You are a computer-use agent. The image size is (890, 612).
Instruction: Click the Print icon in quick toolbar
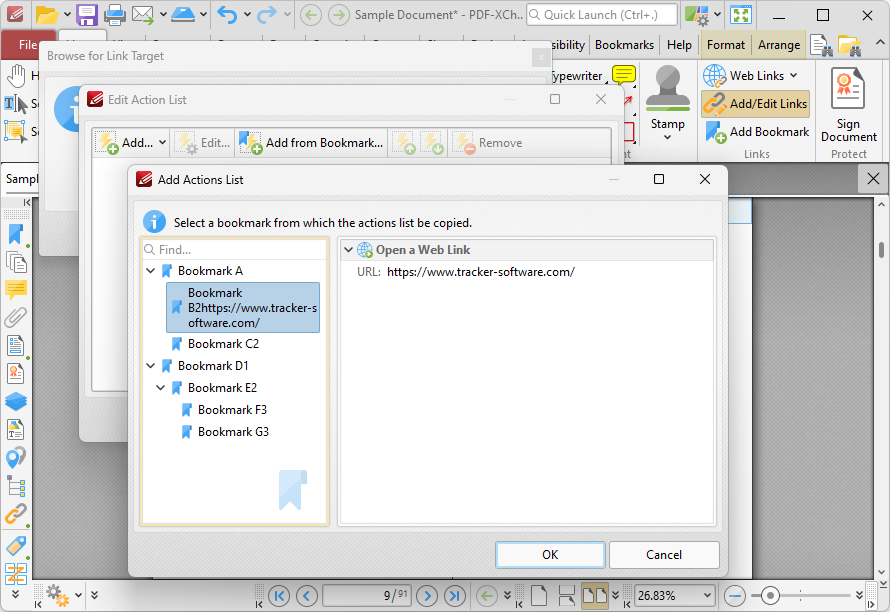(x=115, y=15)
